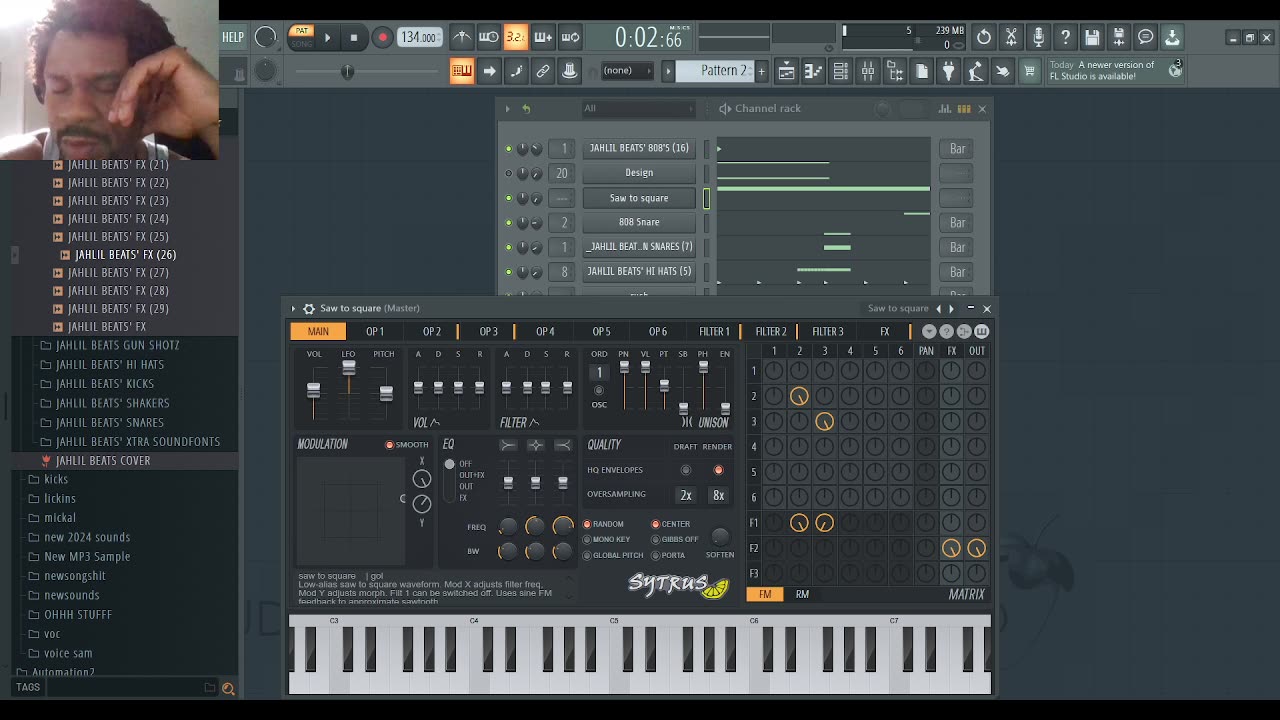Open the FX tab in Sytrus
1280x720 pixels.
[884, 332]
